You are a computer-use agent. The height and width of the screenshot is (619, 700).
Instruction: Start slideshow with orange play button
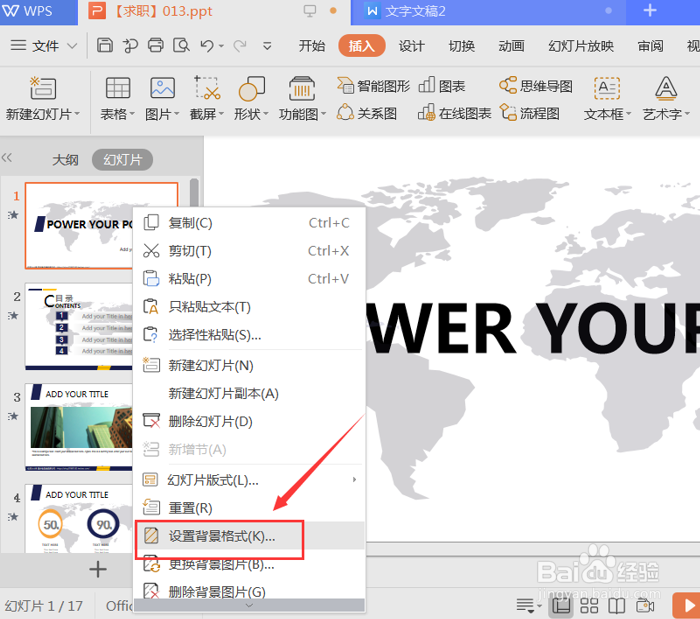click(x=687, y=606)
